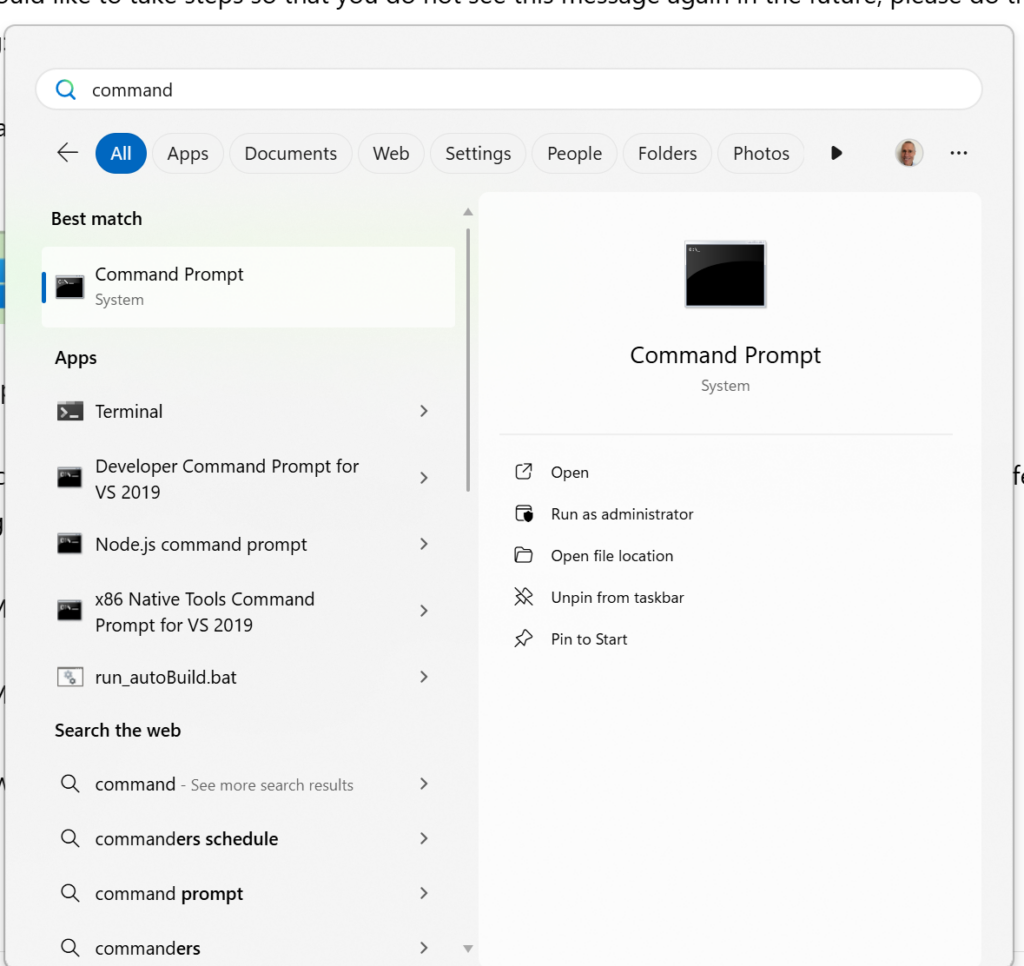This screenshot has width=1024, height=966.
Task: Click the Run as administrator shield icon
Action: click(x=524, y=513)
